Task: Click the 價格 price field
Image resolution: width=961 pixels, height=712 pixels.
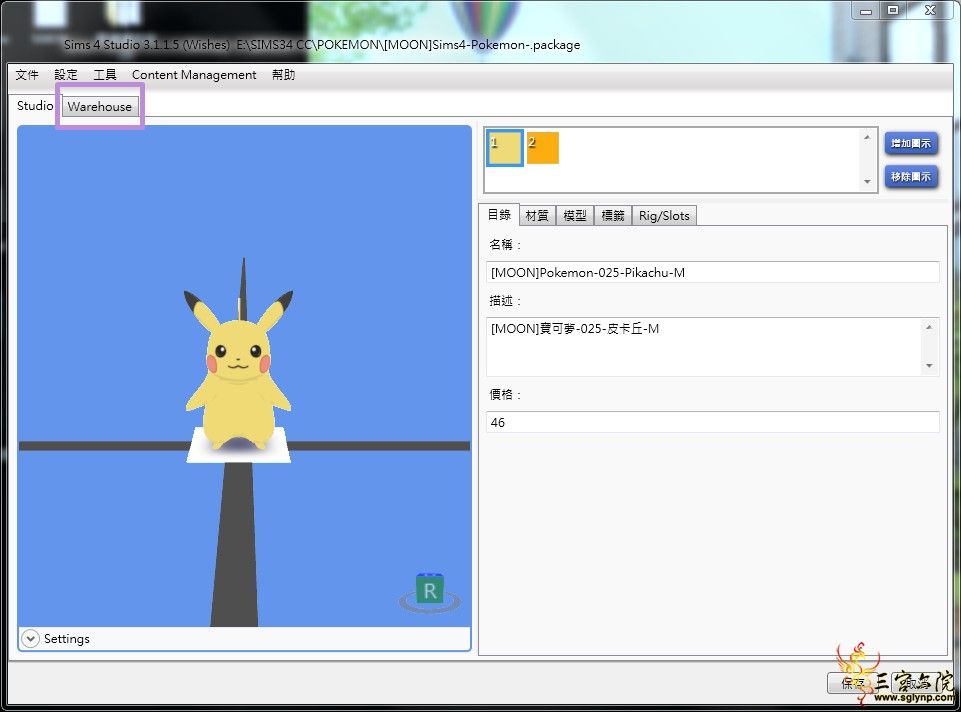Action: (712, 422)
